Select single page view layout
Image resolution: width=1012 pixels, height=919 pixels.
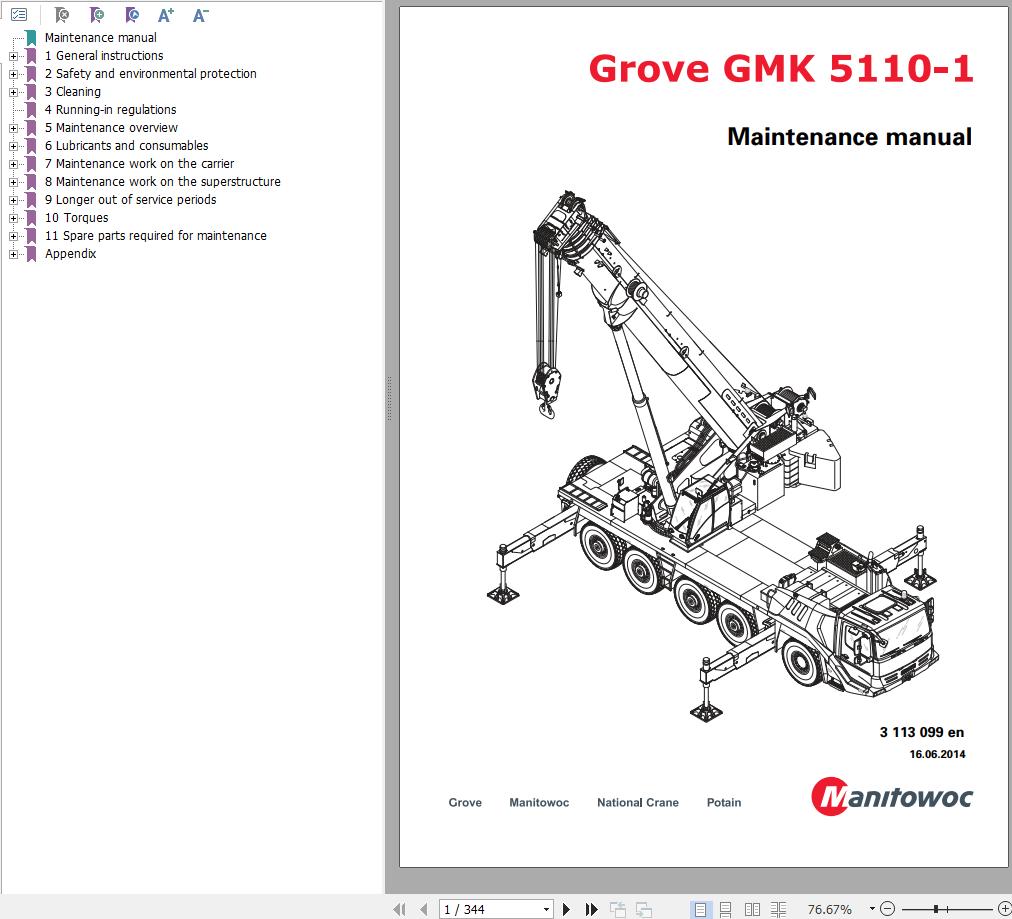[x=700, y=909]
